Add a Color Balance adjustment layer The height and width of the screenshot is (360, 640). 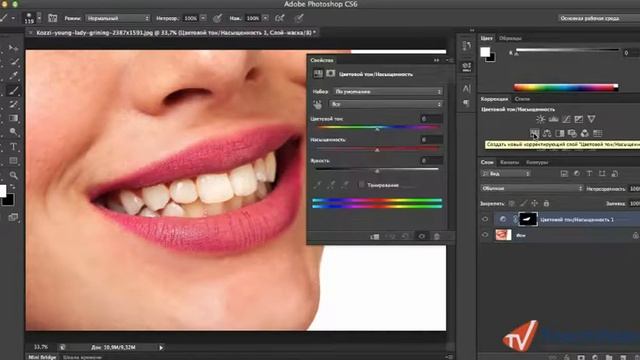547,133
